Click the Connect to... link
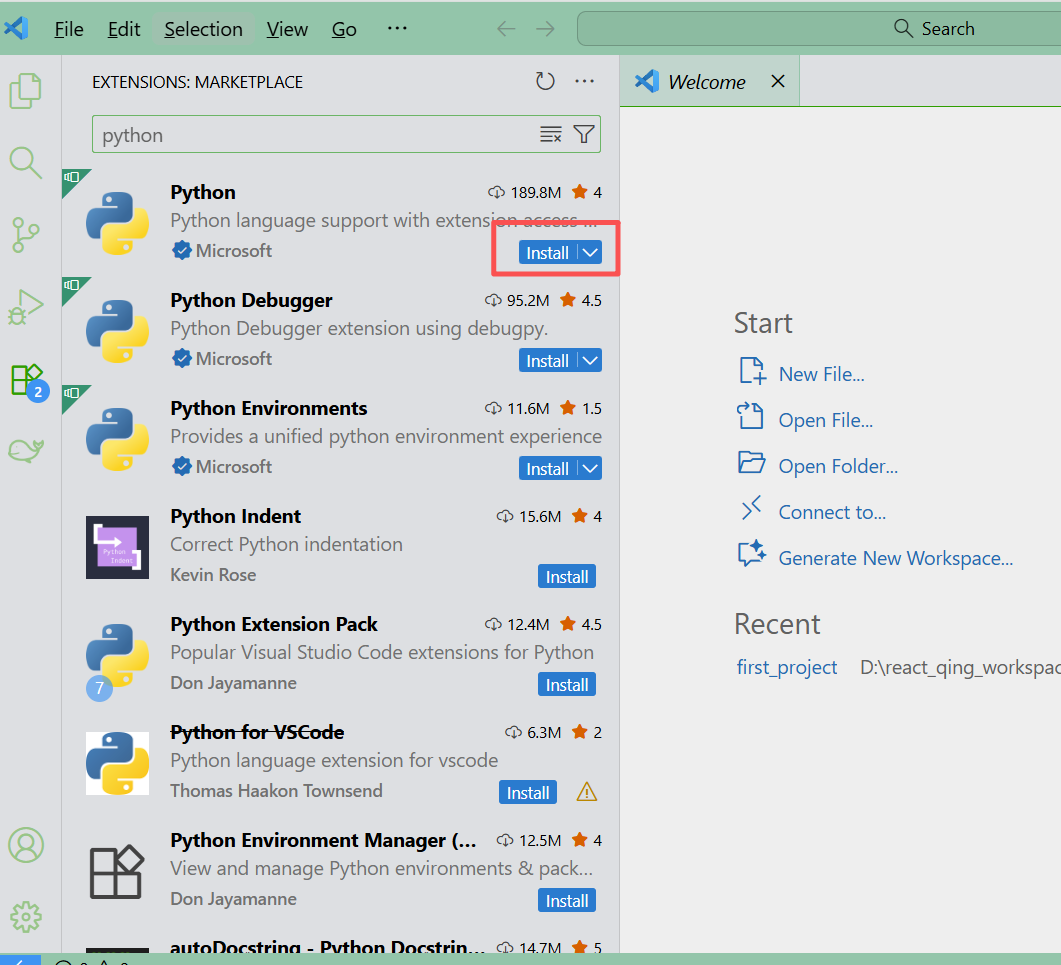The height and width of the screenshot is (965, 1061). pos(832,512)
